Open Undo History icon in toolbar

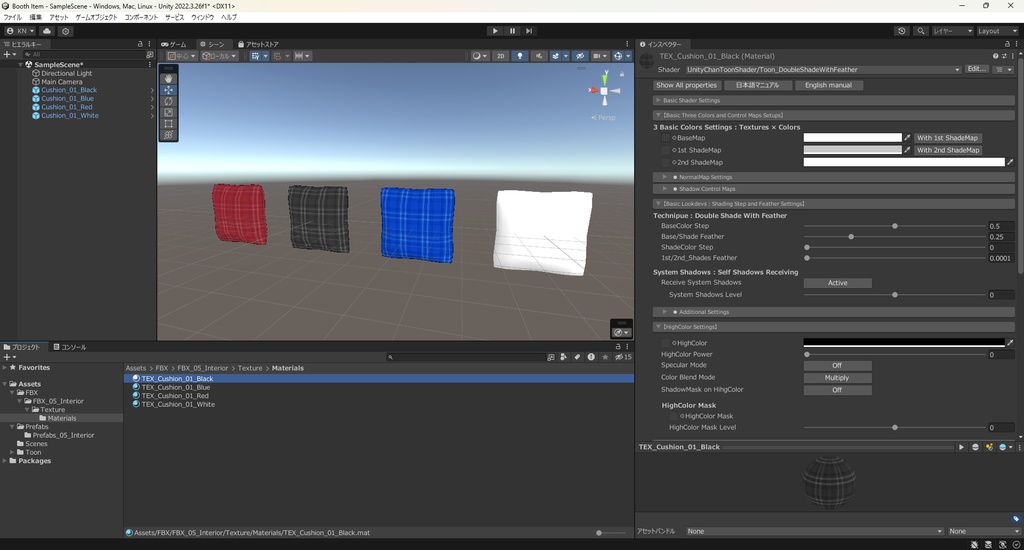coord(902,31)
